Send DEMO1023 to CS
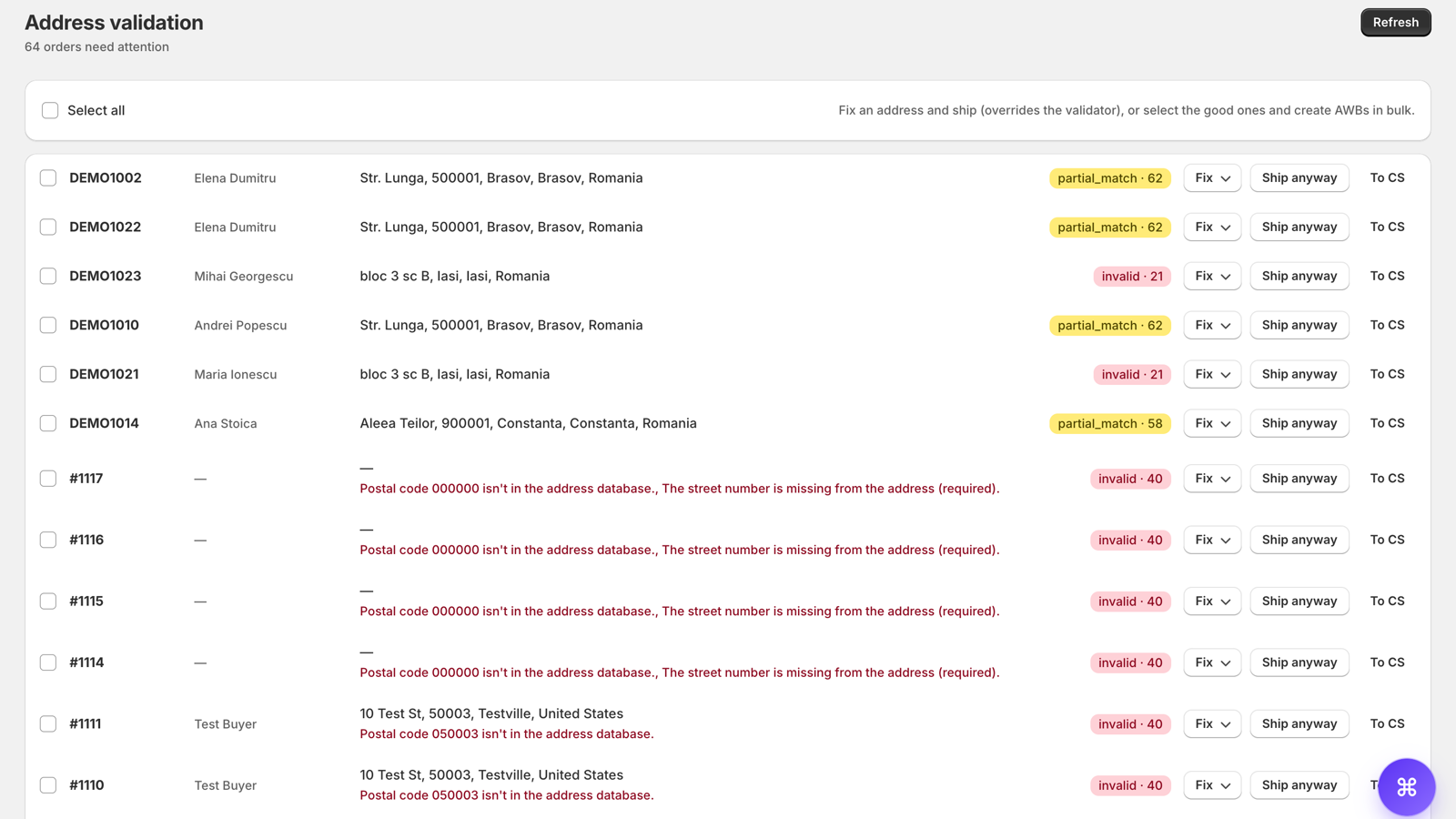 (x=1387, y=277)
